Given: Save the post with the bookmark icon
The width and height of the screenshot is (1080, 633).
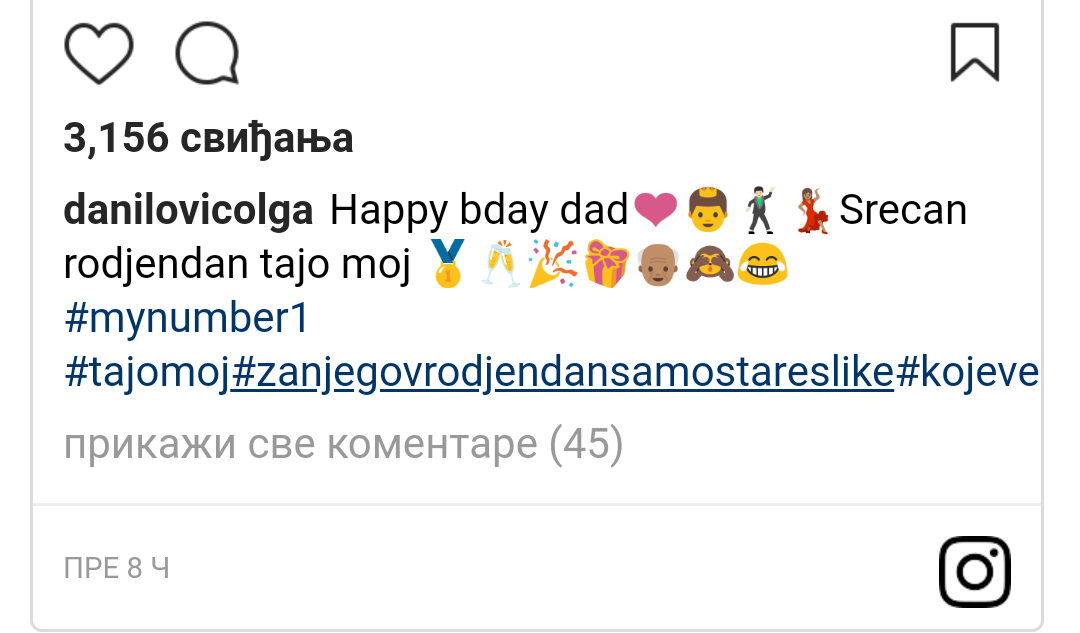Looking at the screenshot, I should click(975, 52).
